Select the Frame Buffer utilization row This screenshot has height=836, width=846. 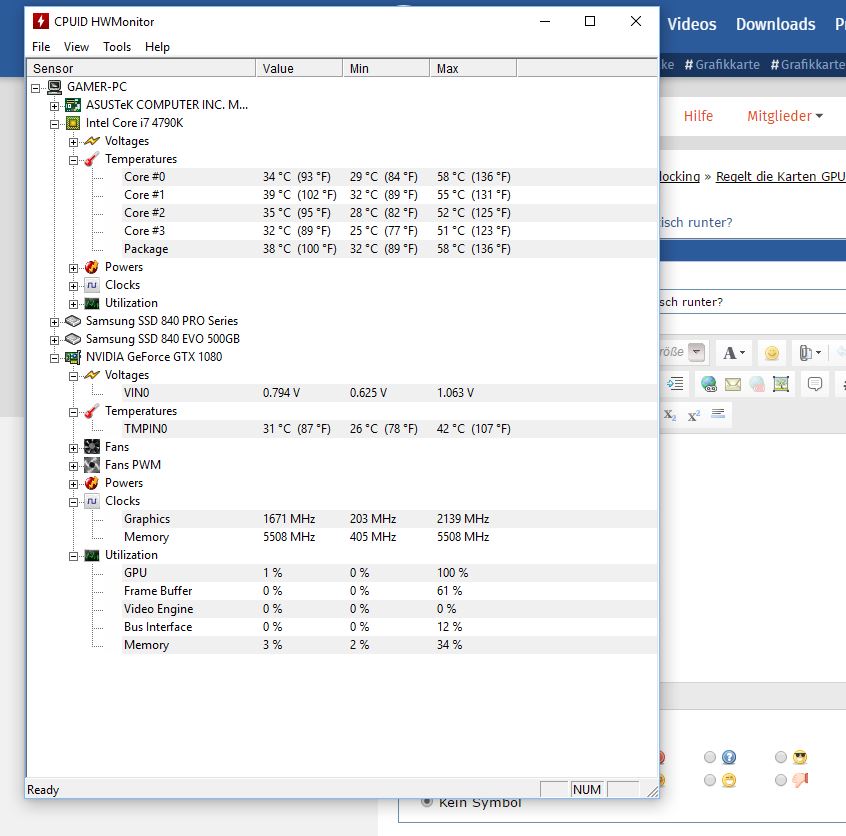389,591
